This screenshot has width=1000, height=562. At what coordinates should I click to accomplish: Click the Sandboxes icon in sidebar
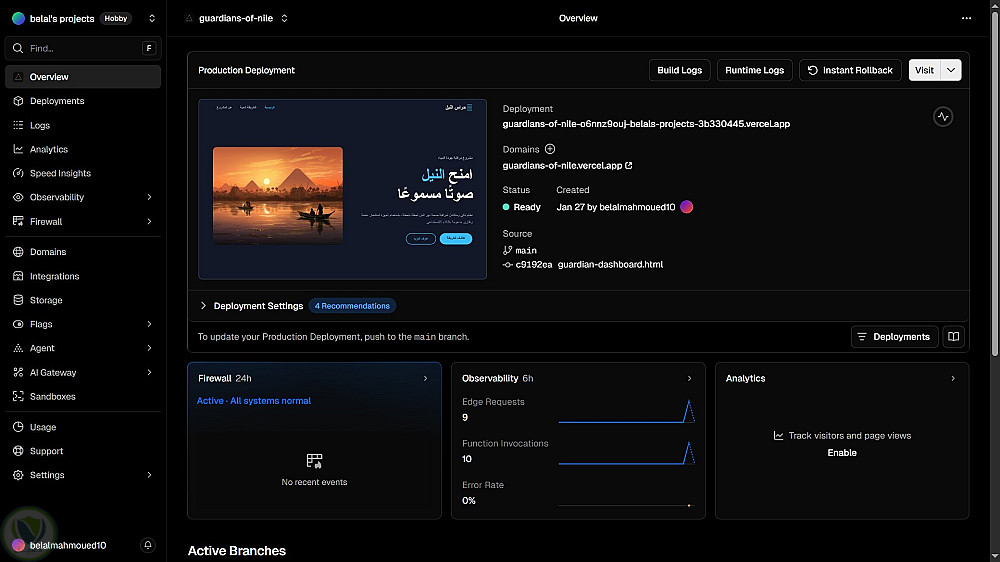(18, 396)
